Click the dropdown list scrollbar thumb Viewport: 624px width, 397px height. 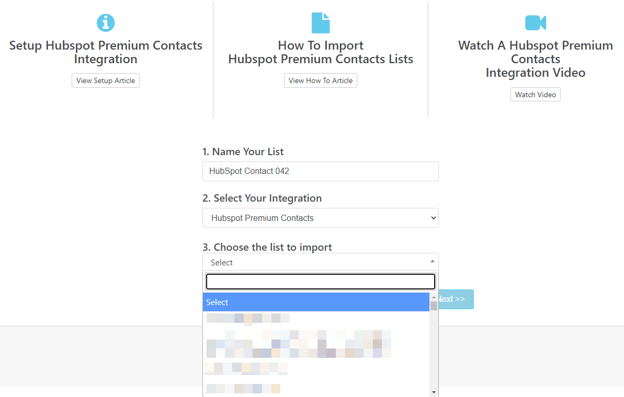tap(434, 306)
